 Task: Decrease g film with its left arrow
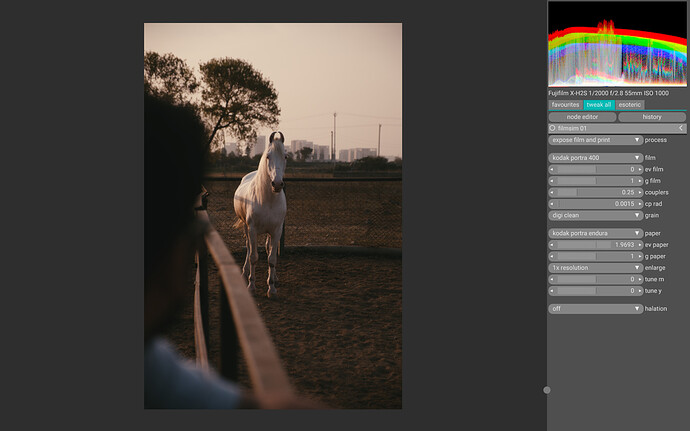pos(552,181)
